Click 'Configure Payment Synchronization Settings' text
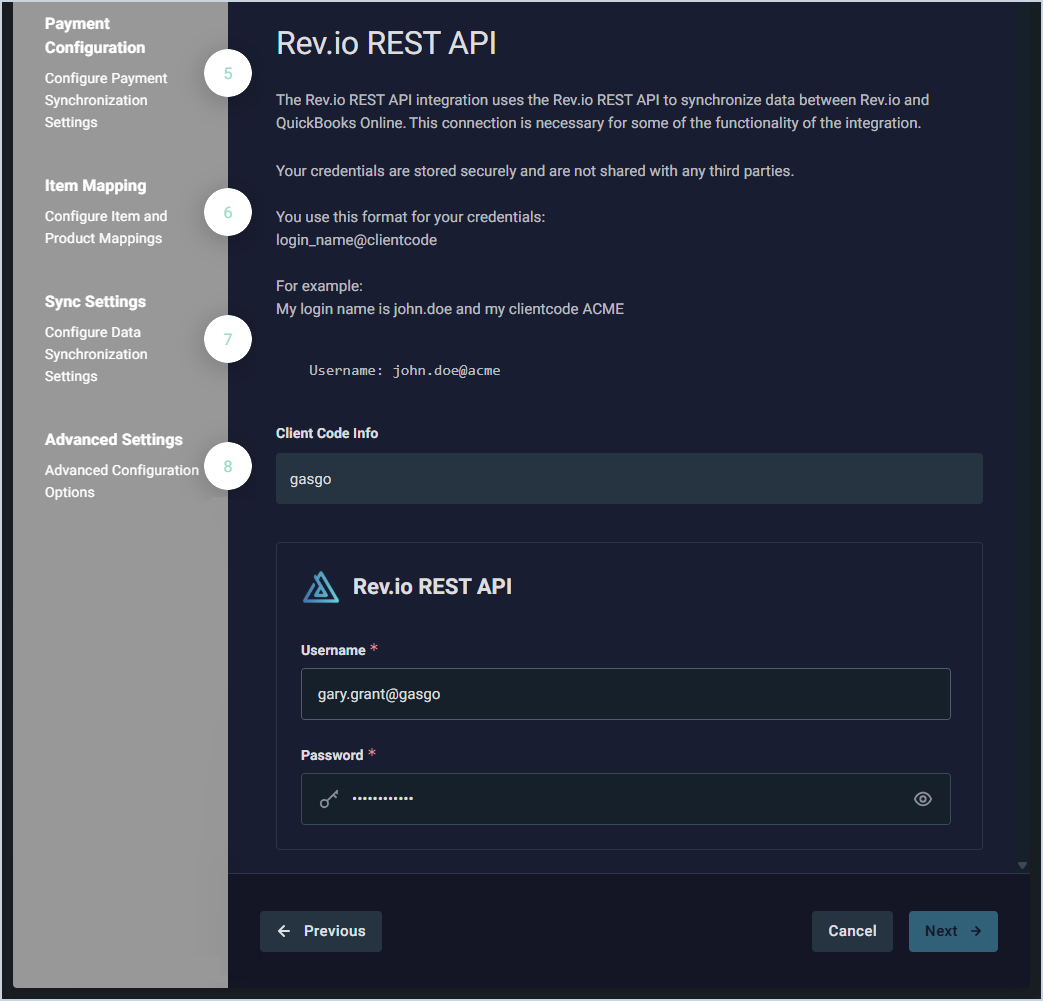The width and height of the screenshot is (1043, 1001). point(106,100)
